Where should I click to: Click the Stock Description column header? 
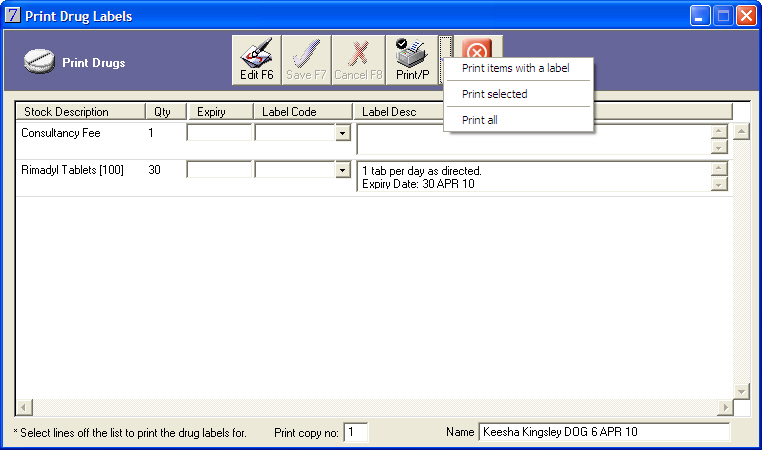(x=81, y=111)
